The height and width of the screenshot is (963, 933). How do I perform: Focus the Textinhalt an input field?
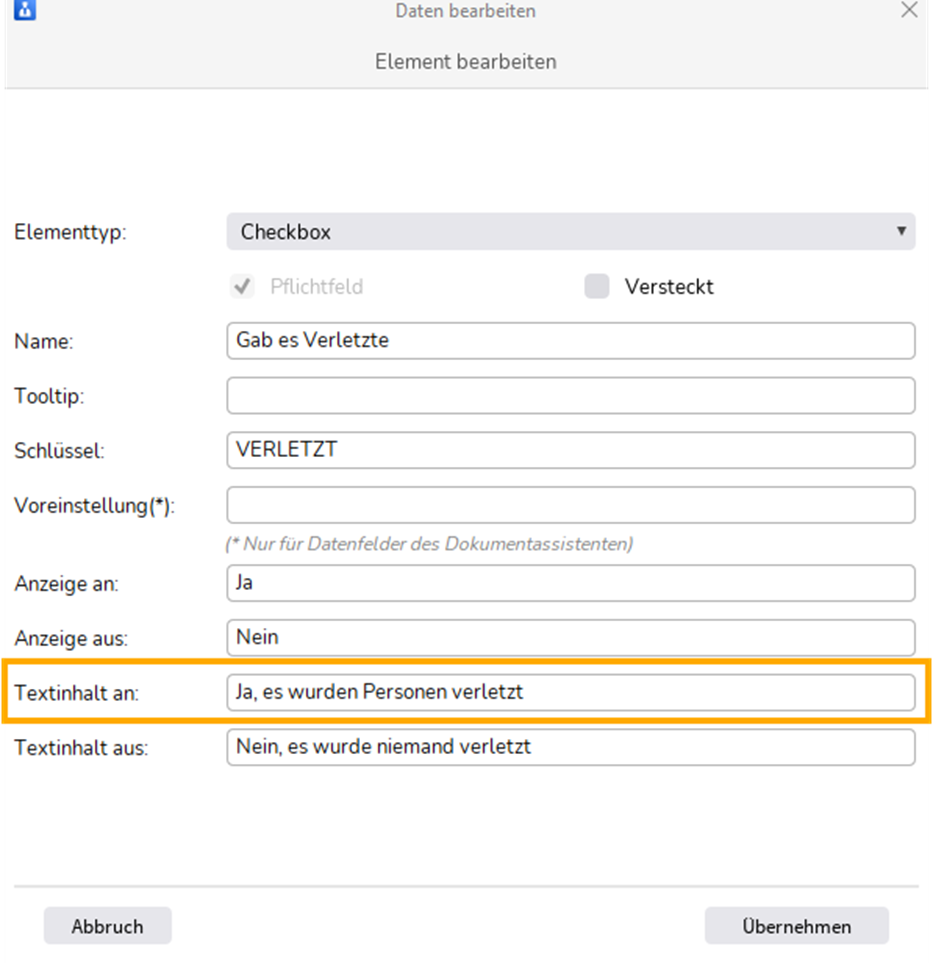coord(571,692)
